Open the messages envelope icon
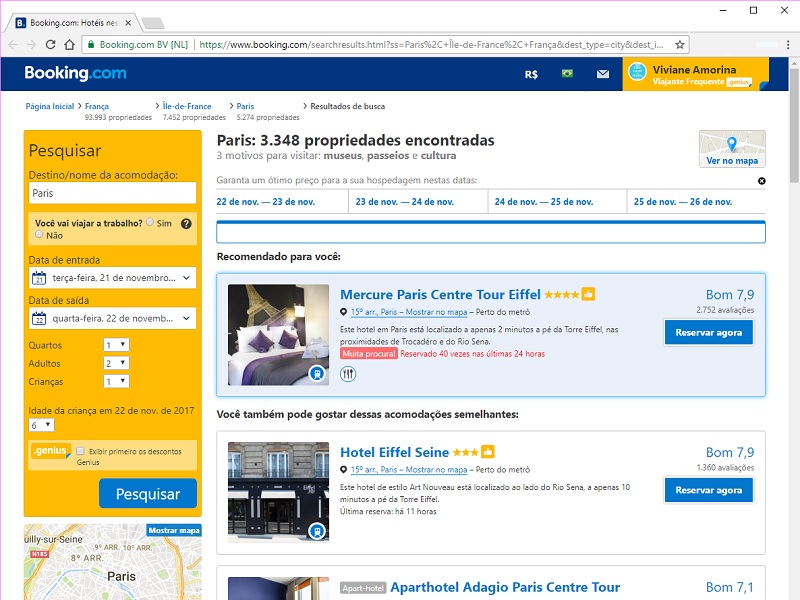 coord(603,74)
